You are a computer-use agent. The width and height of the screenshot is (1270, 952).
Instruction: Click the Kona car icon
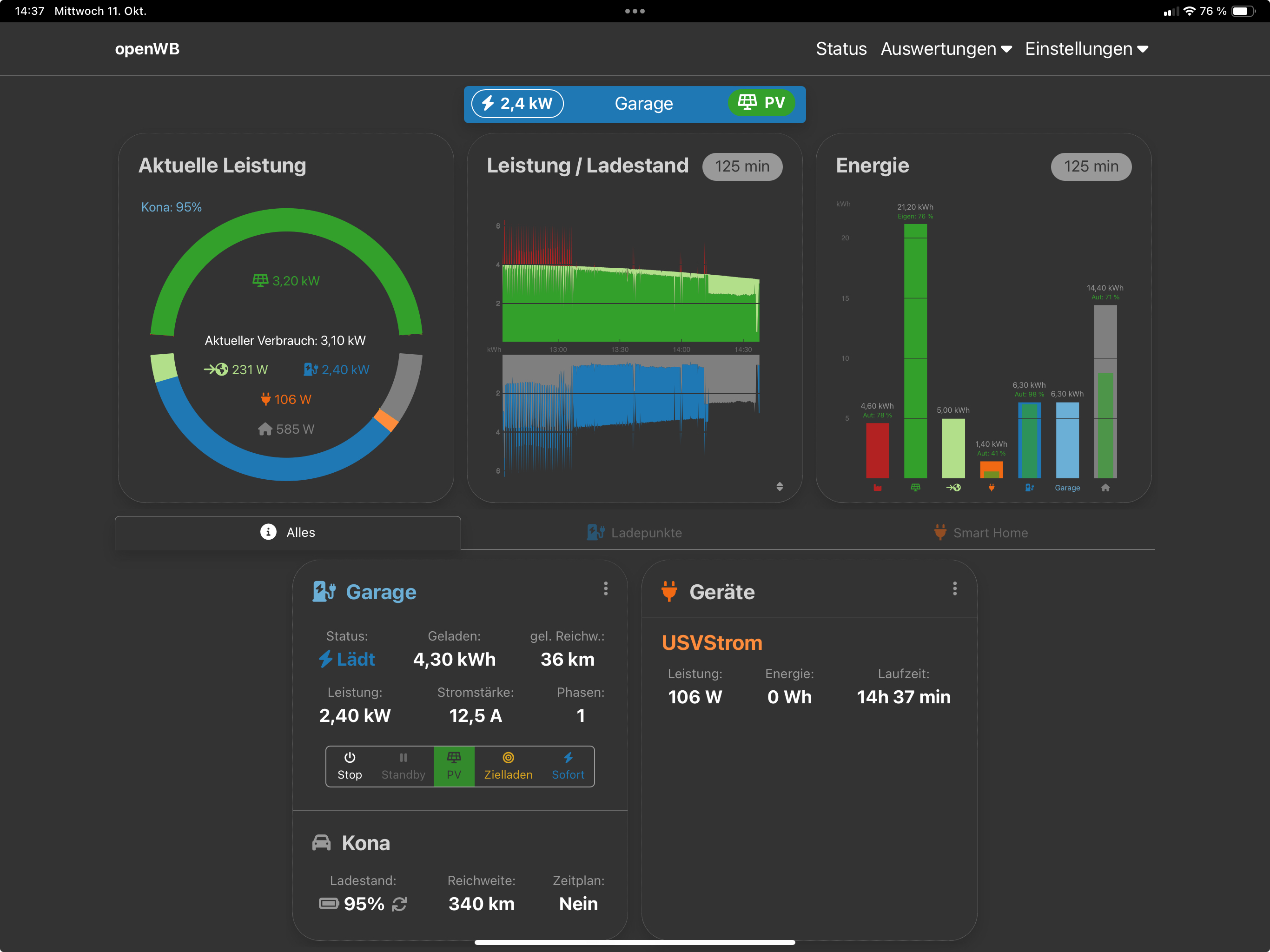tap(322, 843)
